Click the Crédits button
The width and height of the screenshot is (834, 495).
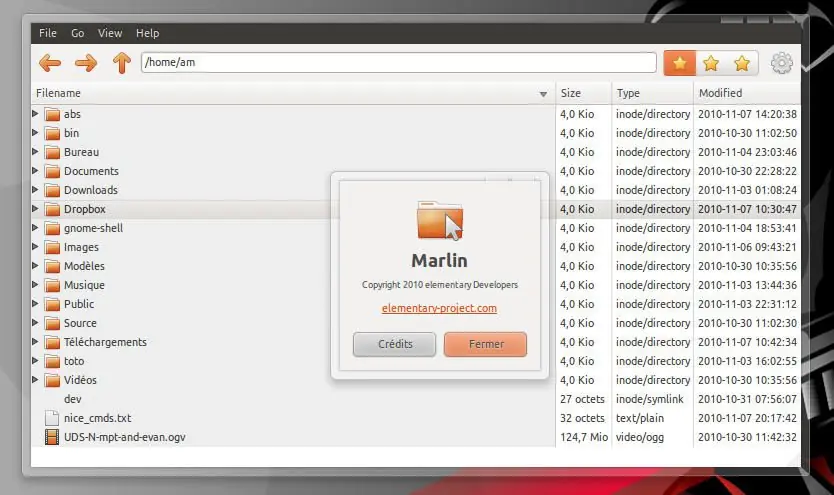click(395, 344)
